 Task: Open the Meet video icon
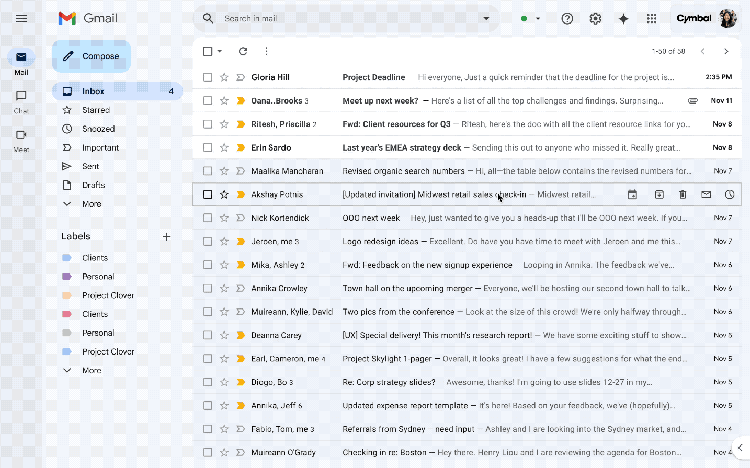(21, 134)
